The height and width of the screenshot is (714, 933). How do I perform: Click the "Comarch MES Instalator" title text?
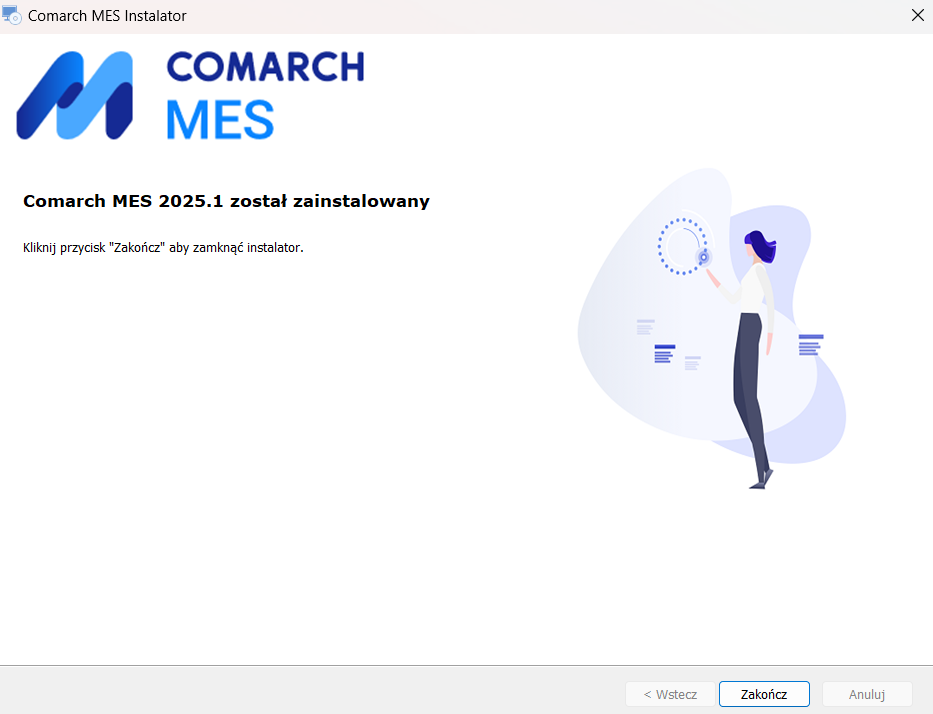pos(107,16)
